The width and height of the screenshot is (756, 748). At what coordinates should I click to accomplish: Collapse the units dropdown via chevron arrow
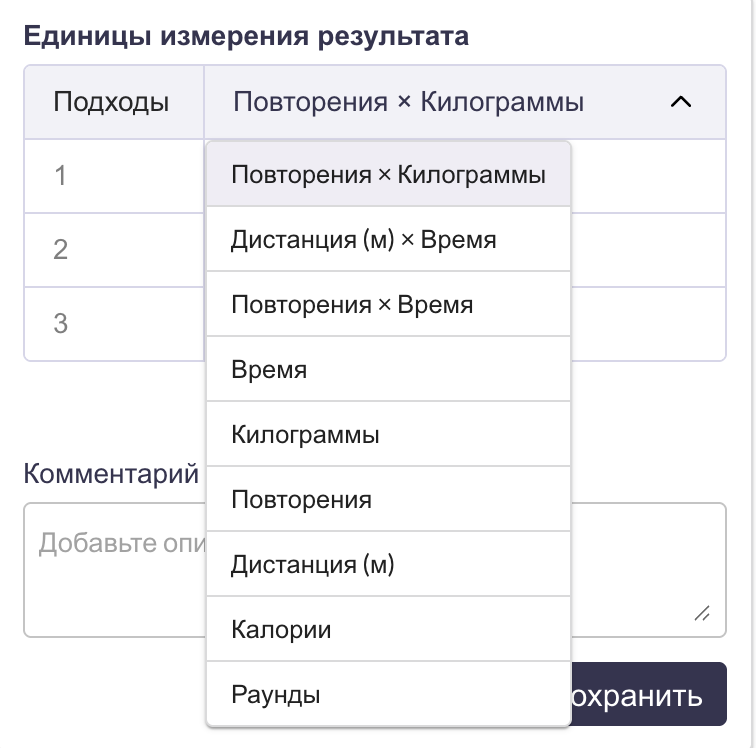(x=681, y=102)
